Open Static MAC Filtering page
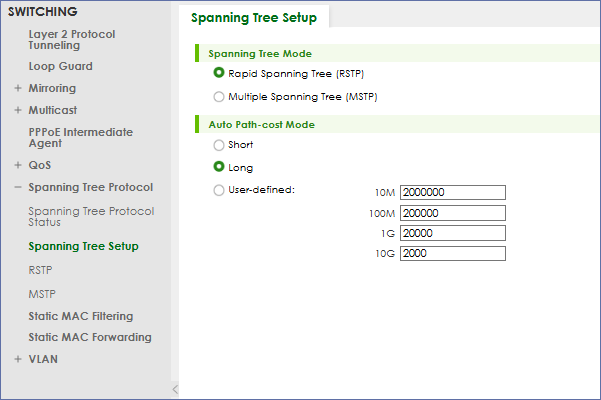Viewport: 601px width, 400px height. (x=80, y=316)
